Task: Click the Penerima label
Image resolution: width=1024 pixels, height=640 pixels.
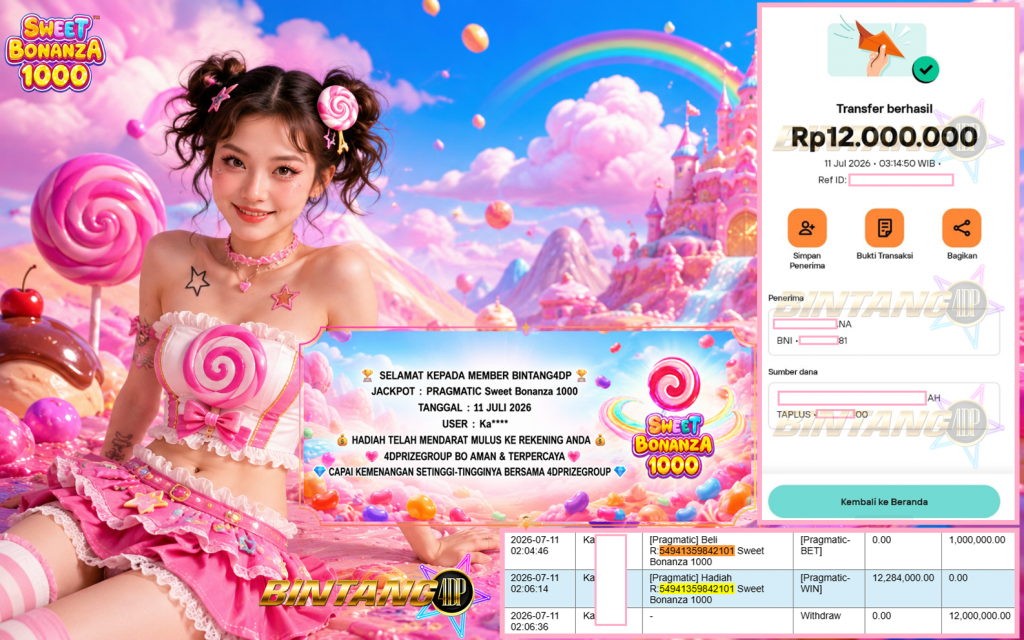Action: tap(786, 298)
